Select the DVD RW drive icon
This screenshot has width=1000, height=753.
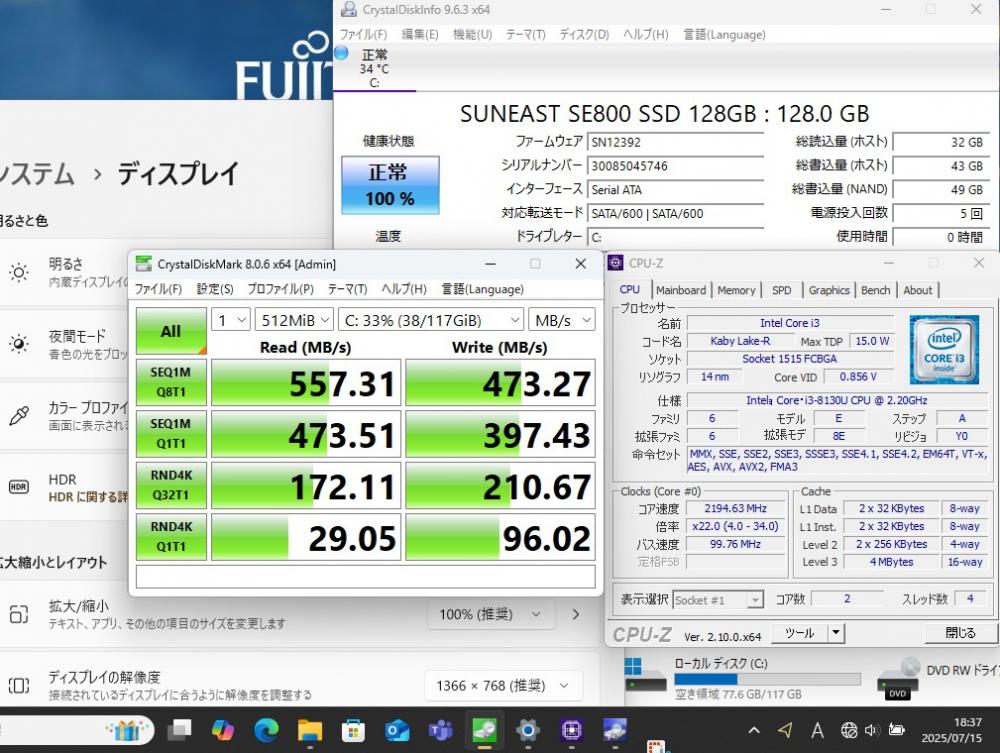point(897,679)
